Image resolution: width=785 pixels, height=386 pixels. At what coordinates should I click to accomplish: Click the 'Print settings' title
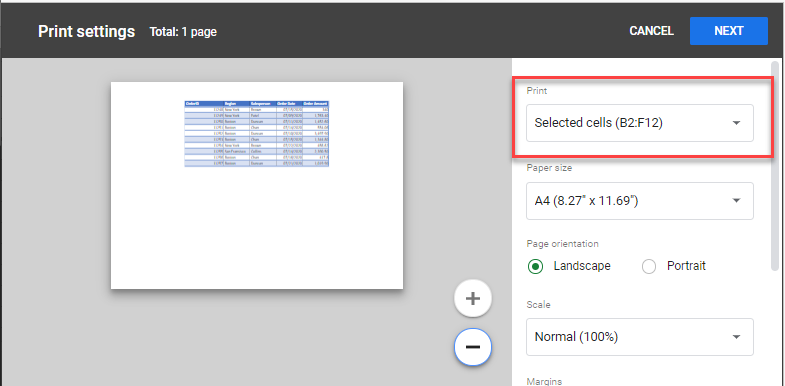coord(87,32)
